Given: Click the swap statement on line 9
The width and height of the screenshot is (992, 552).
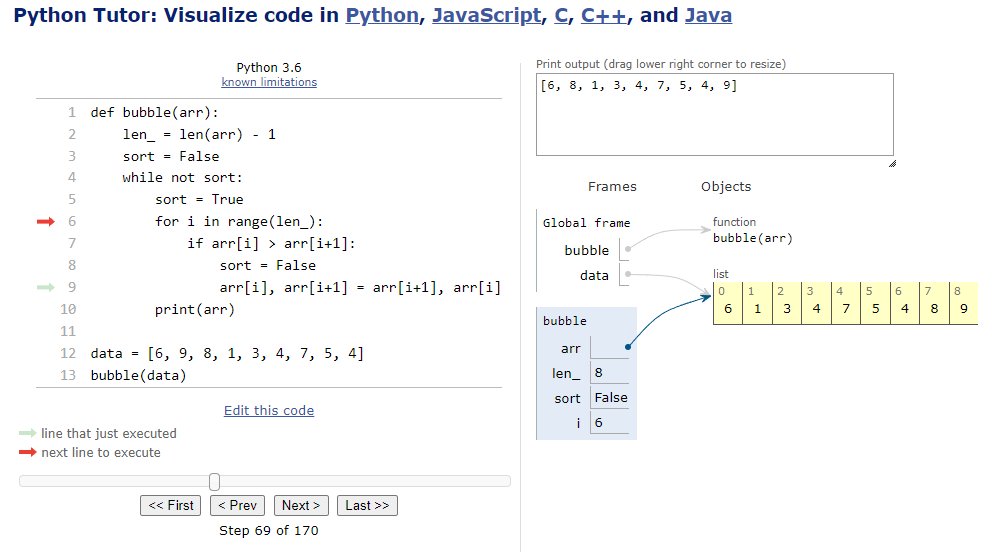Looking at the screenshot, I should click(360, 288).
